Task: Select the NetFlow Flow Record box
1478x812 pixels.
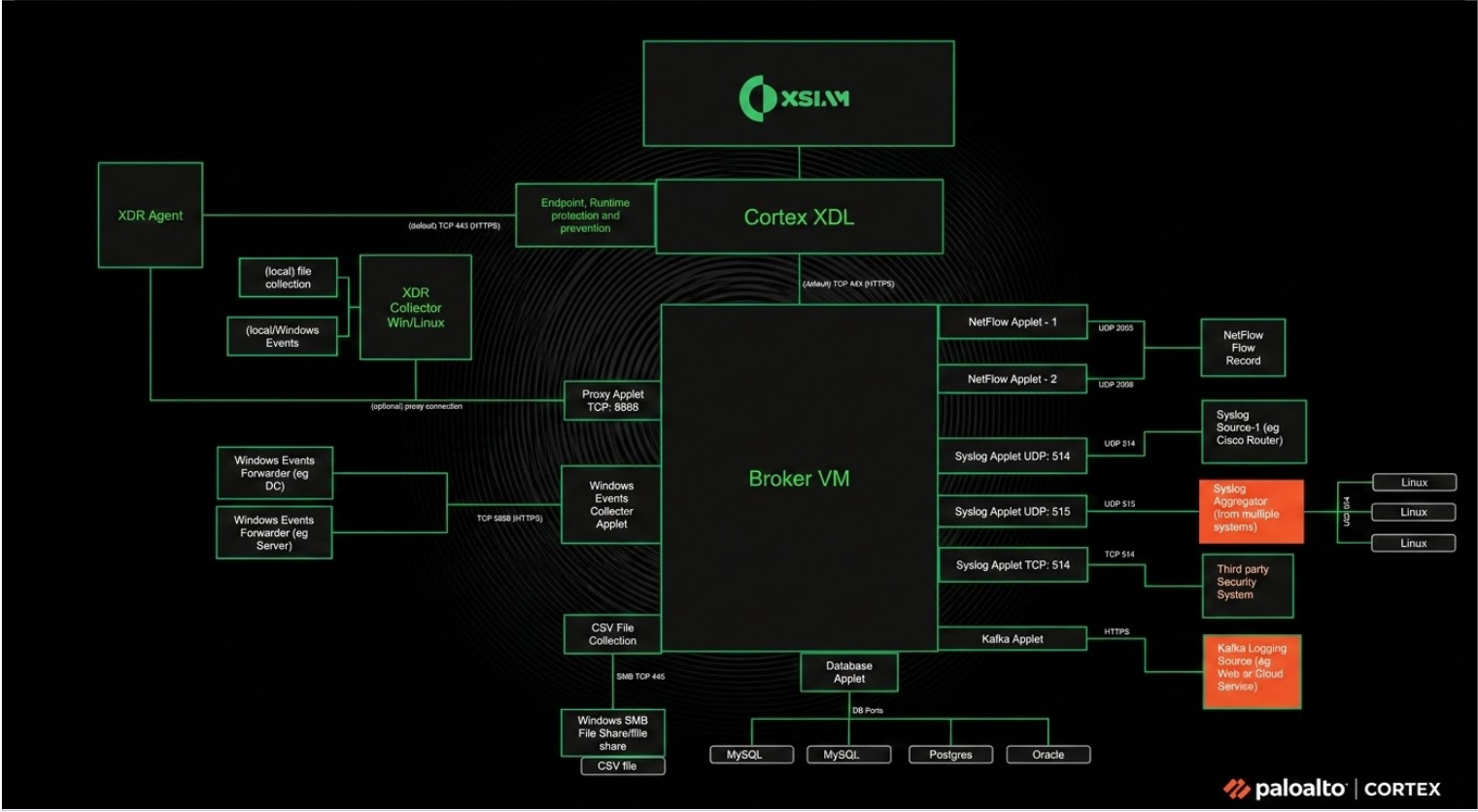Action: click(x=1243, y=348)
